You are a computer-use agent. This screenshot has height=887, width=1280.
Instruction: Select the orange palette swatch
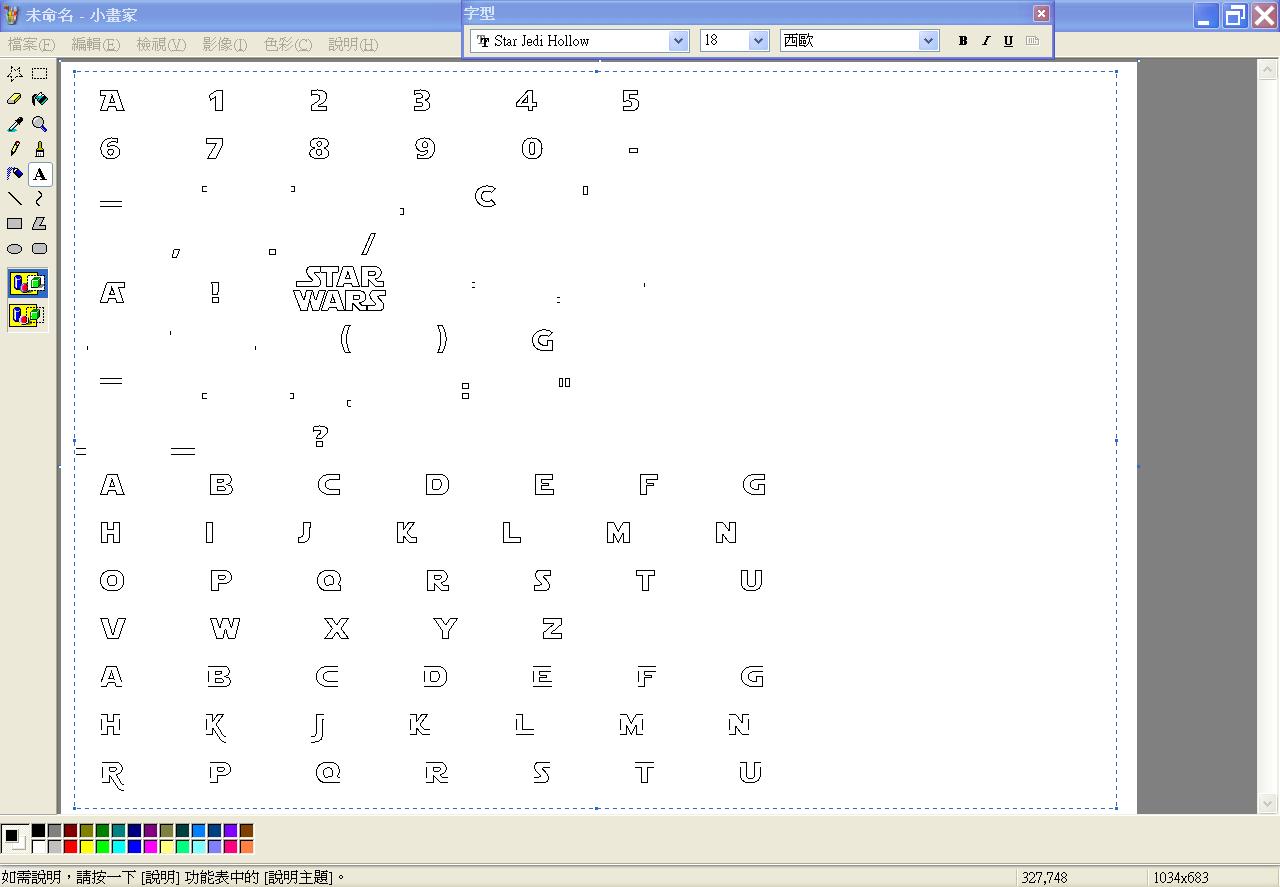[246, 847]
